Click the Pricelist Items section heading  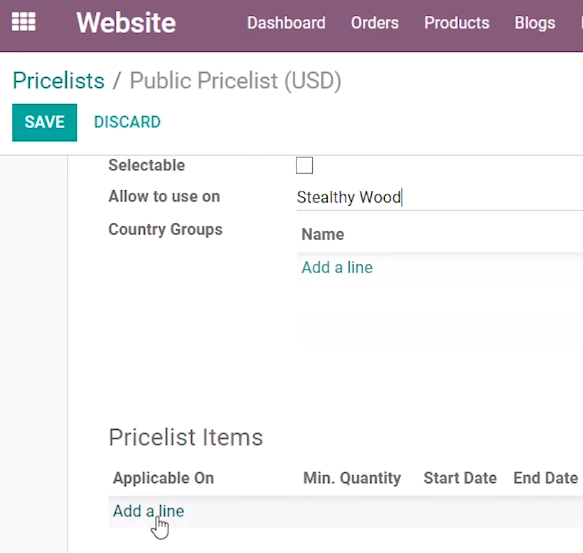(x=186, y=437)
